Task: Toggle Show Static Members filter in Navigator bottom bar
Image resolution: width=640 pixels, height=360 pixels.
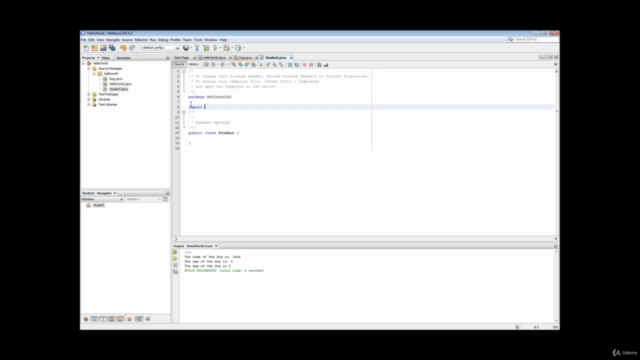Action: [x=103, y=319]
